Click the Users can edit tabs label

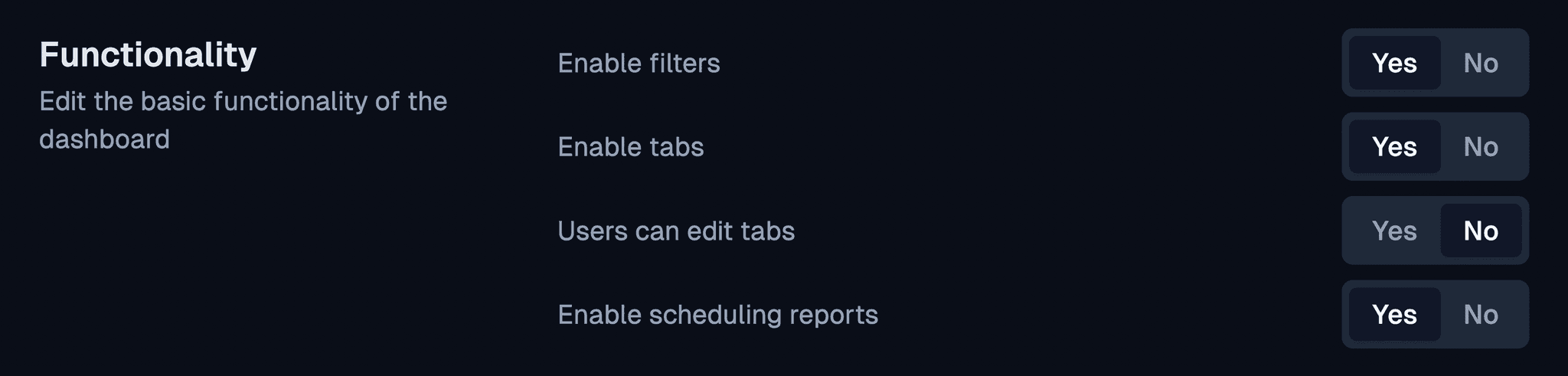(x=676, y=231)
